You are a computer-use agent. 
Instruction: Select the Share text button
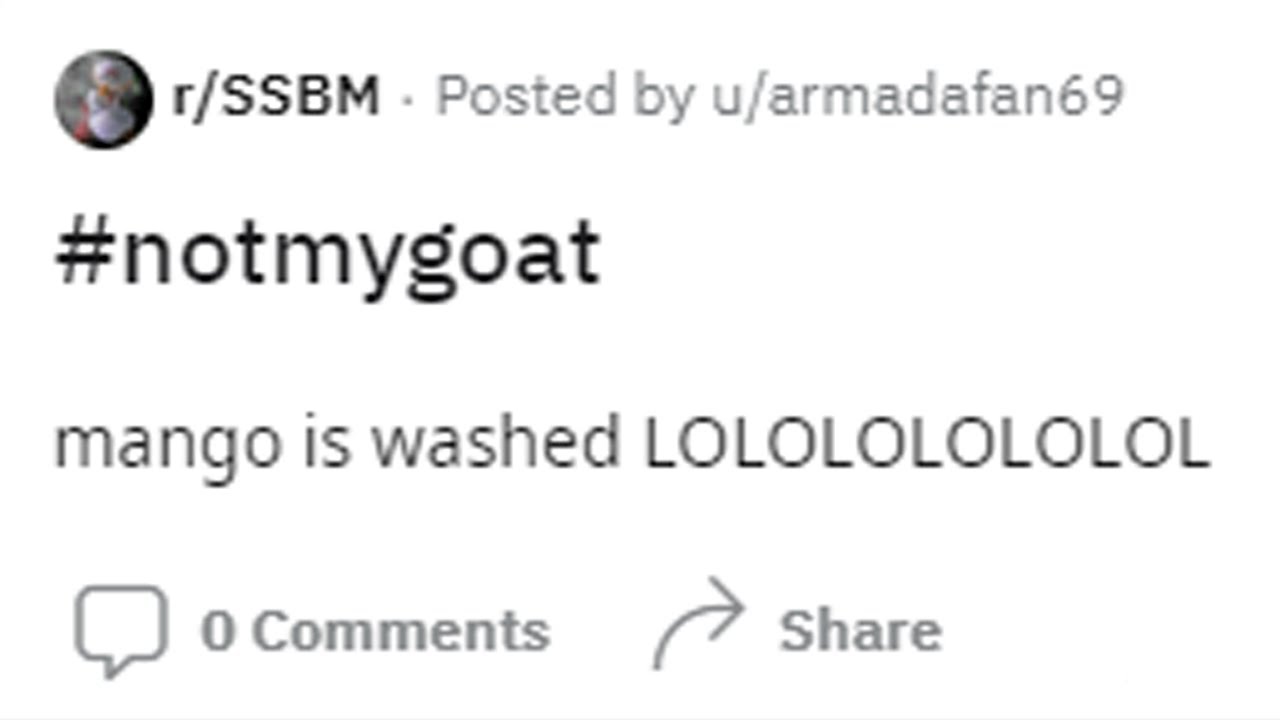[860, 632]
